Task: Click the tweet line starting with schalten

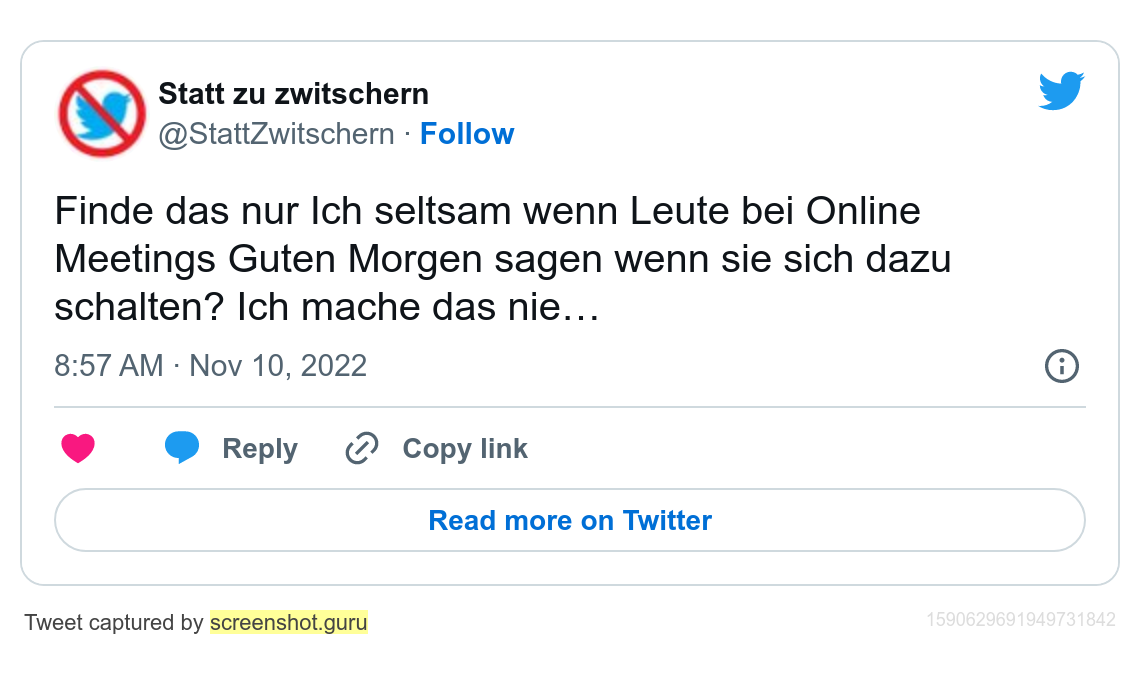Action: click(x=326, y=307)
